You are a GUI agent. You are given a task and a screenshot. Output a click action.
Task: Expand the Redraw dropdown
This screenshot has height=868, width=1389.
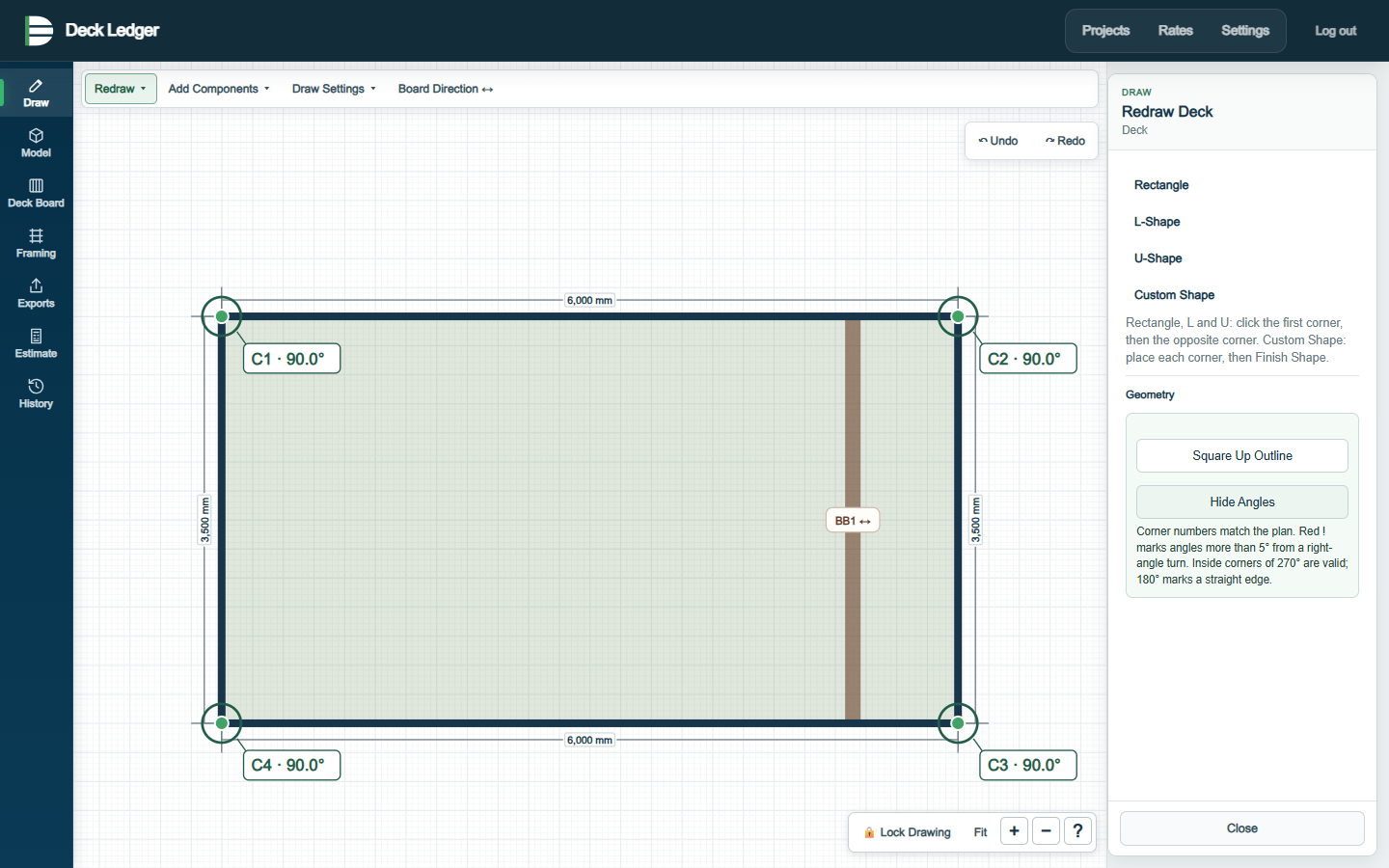pos(121,89)
